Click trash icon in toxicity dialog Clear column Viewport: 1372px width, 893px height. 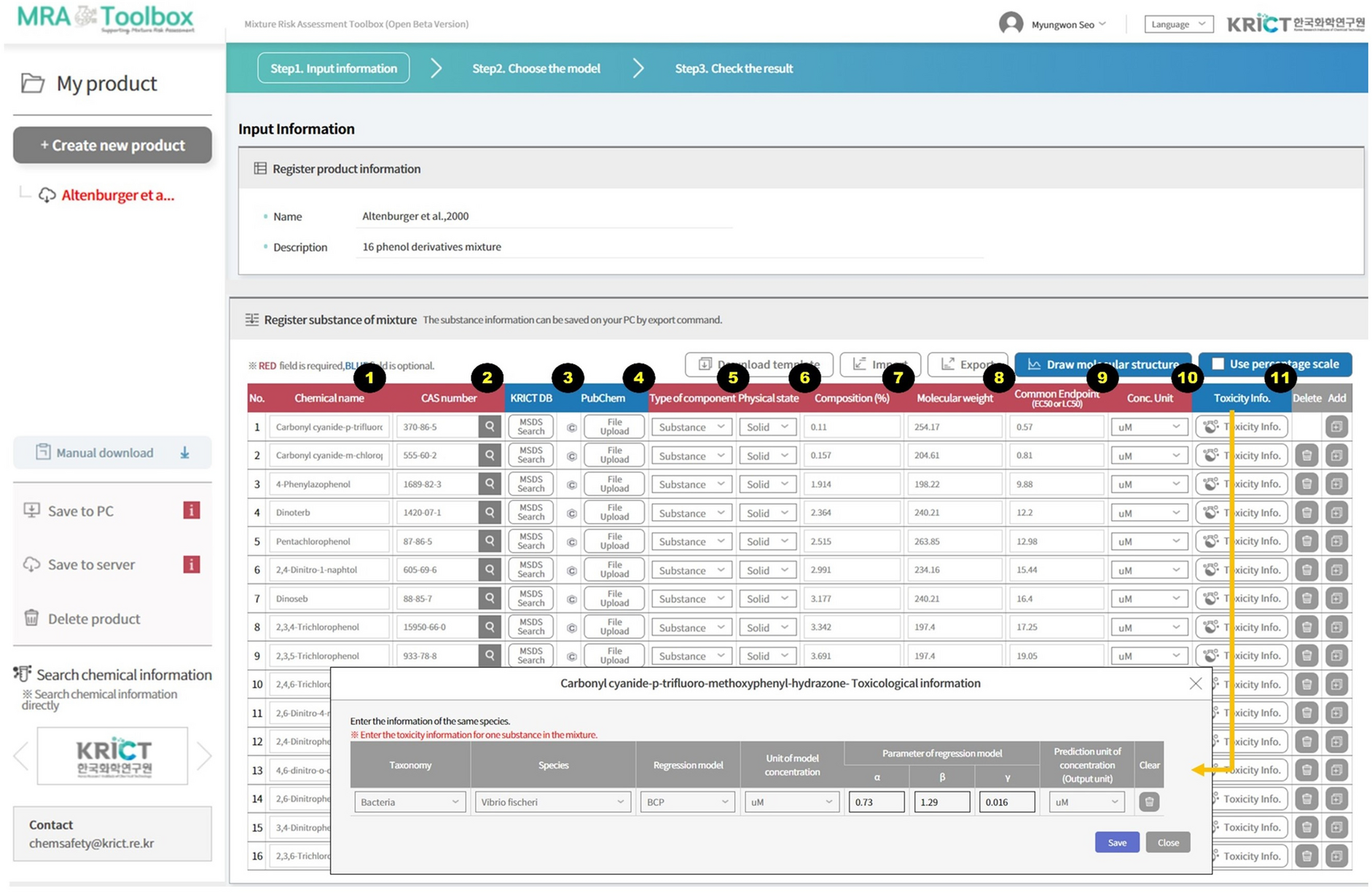tap(1149, 802)
